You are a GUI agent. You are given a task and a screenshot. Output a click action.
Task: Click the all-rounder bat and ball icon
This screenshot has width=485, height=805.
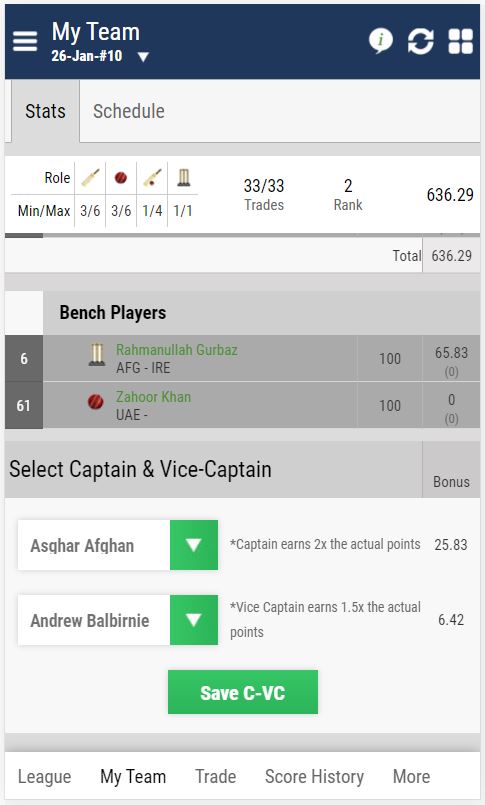tap(152, 178)
